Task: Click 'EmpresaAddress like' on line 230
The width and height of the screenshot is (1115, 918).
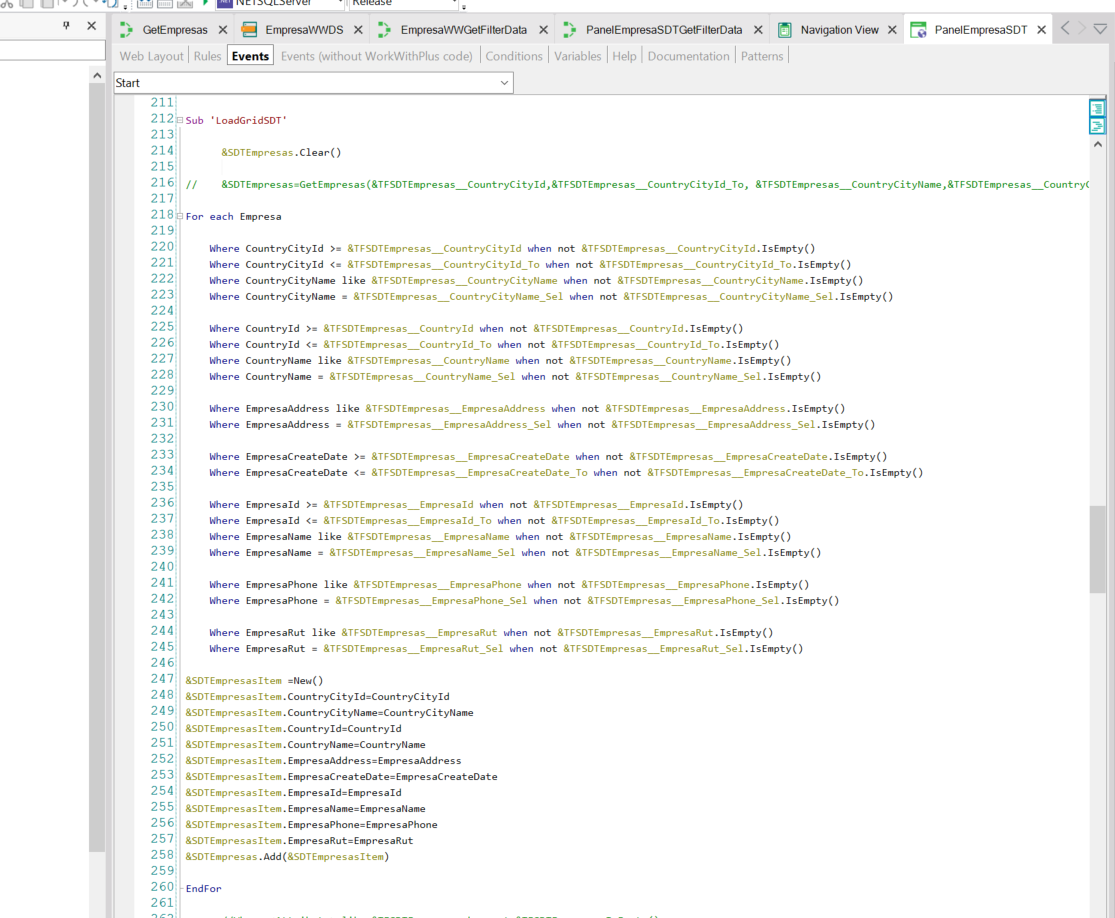Action: tap(302, 408)
